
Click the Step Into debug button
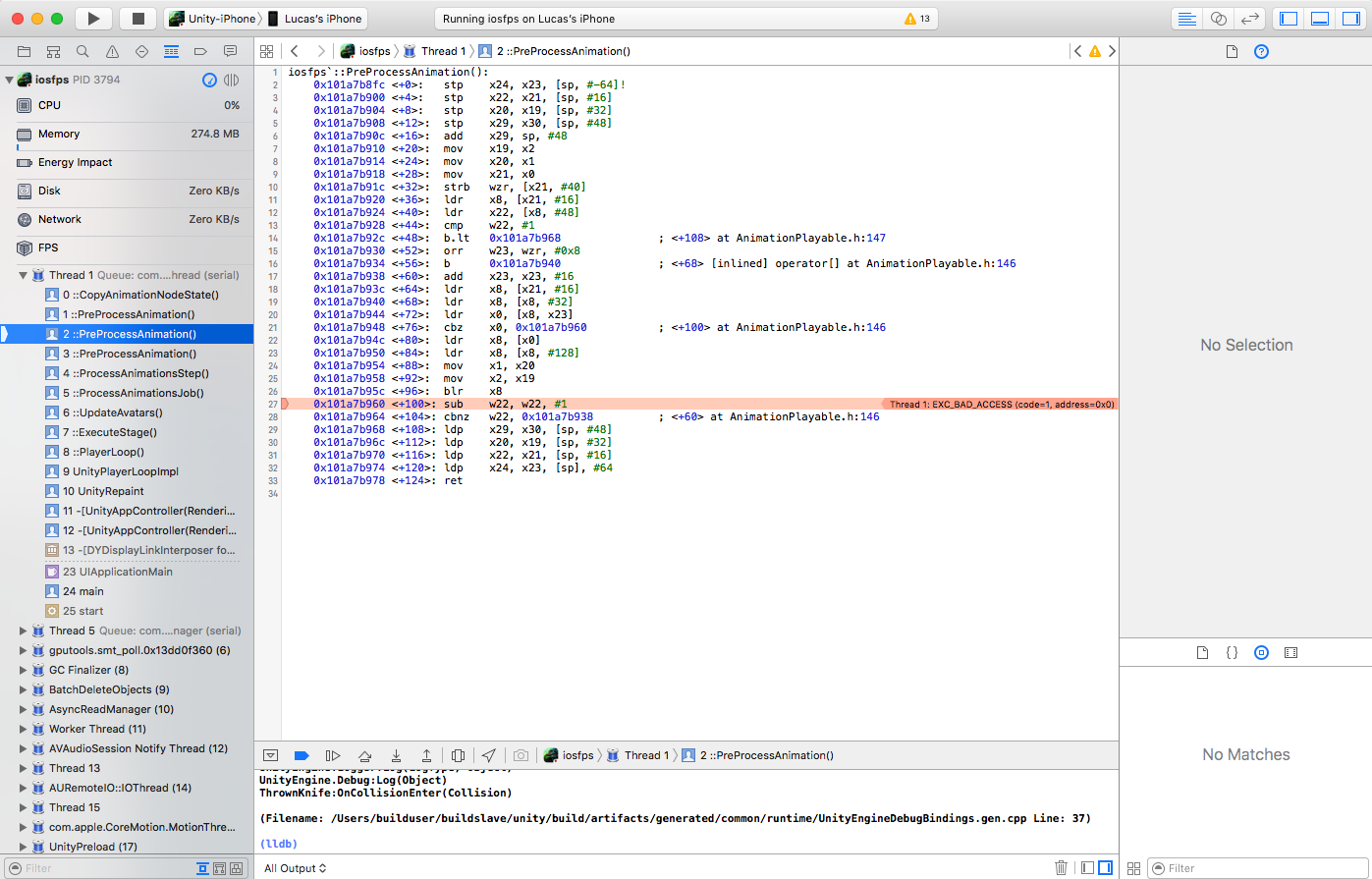396,755
